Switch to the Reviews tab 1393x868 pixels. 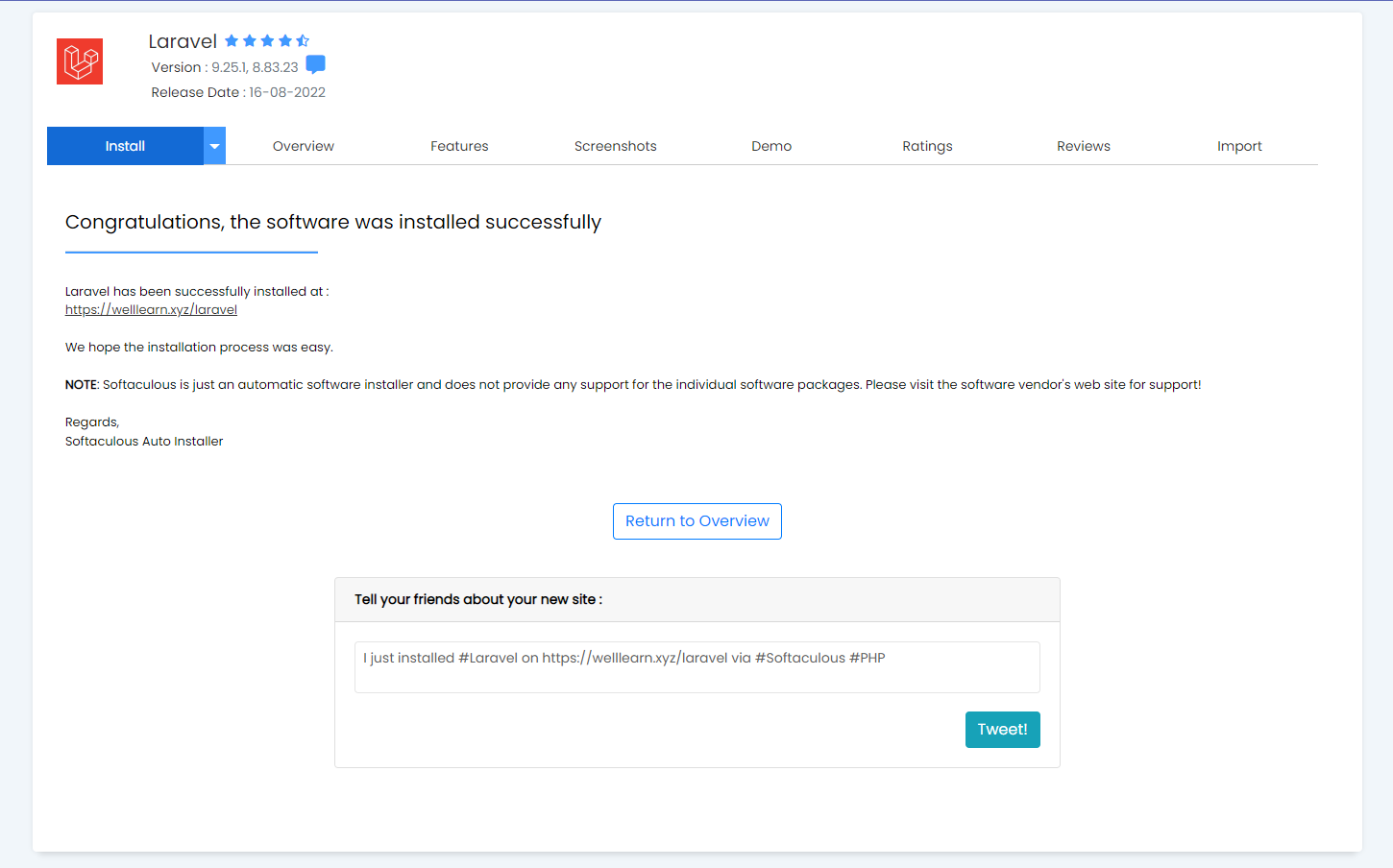click(x=1084, y=146)
